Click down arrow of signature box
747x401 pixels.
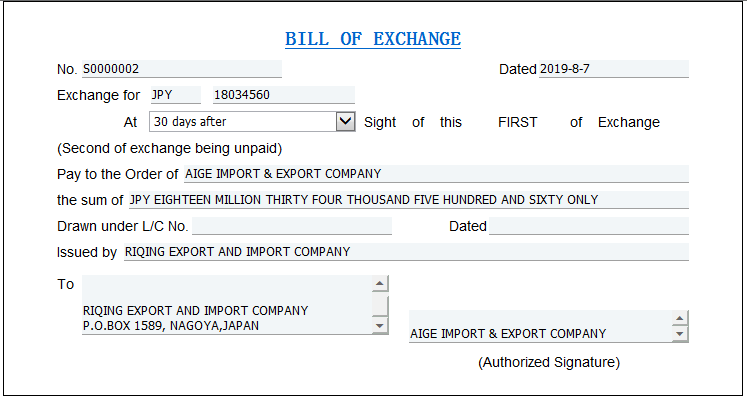pyautogui.click(x=680, y=334)
